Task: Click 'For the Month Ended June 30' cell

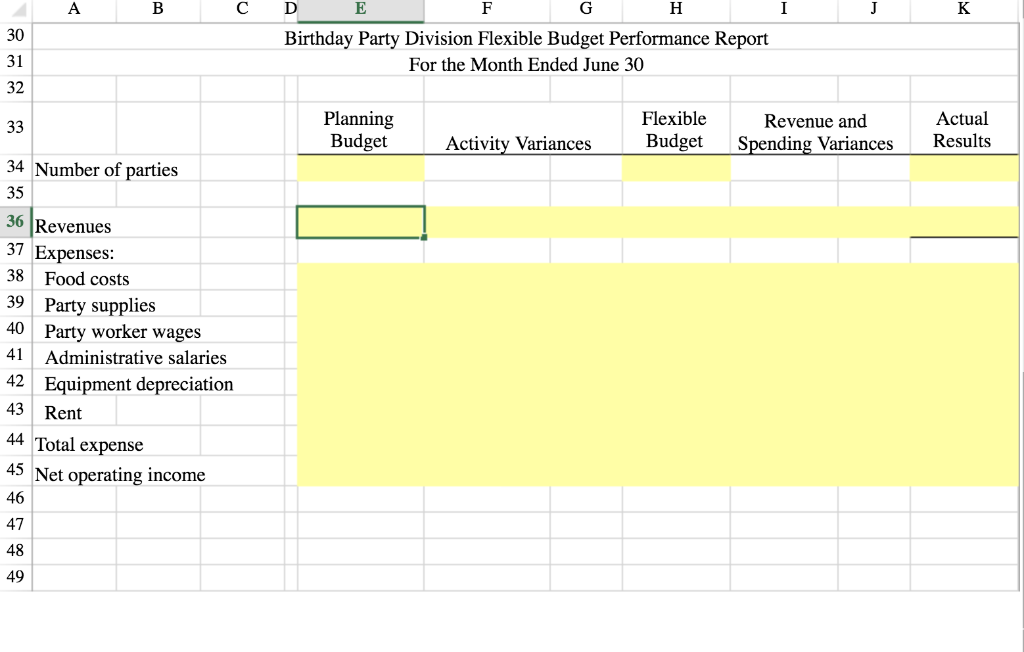Action: tap(526, 64)
